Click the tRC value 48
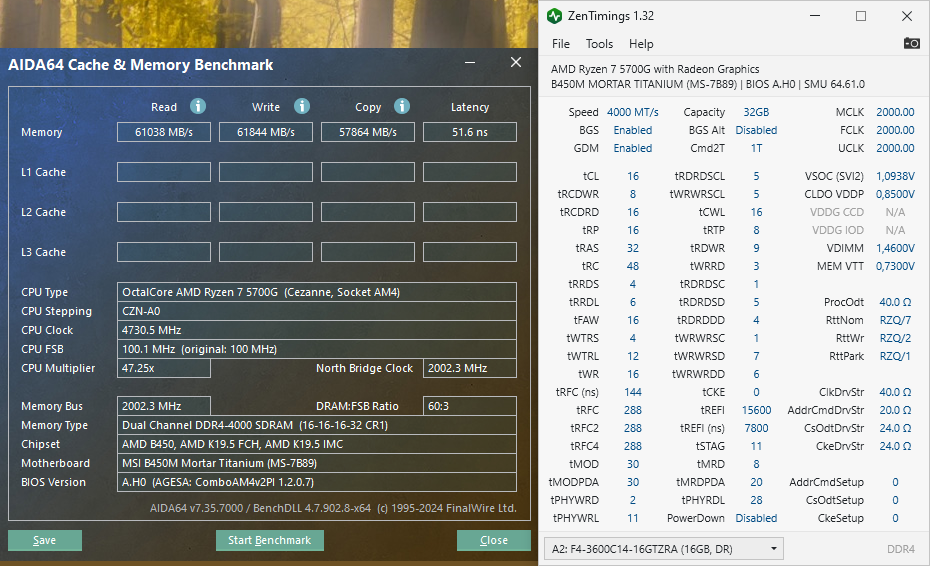 633,266
